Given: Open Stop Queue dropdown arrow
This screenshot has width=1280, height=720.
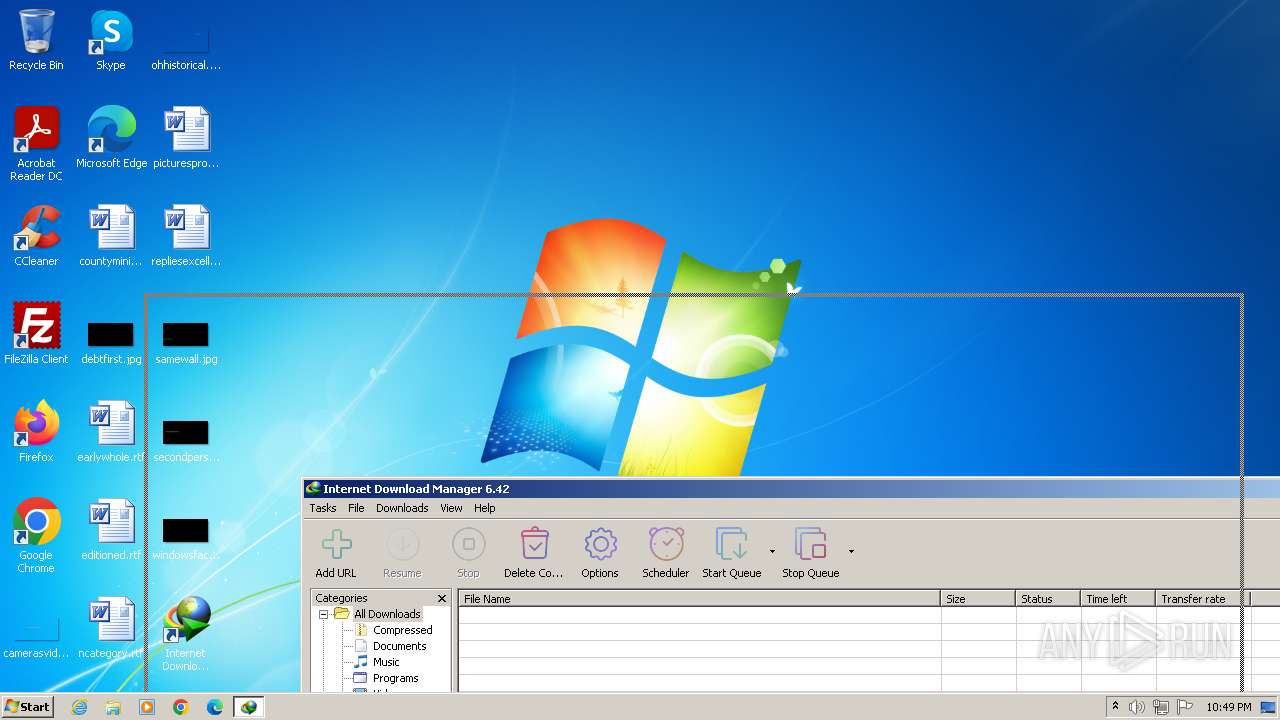Looking at the screenshot, I should click(x=851, y=551).
